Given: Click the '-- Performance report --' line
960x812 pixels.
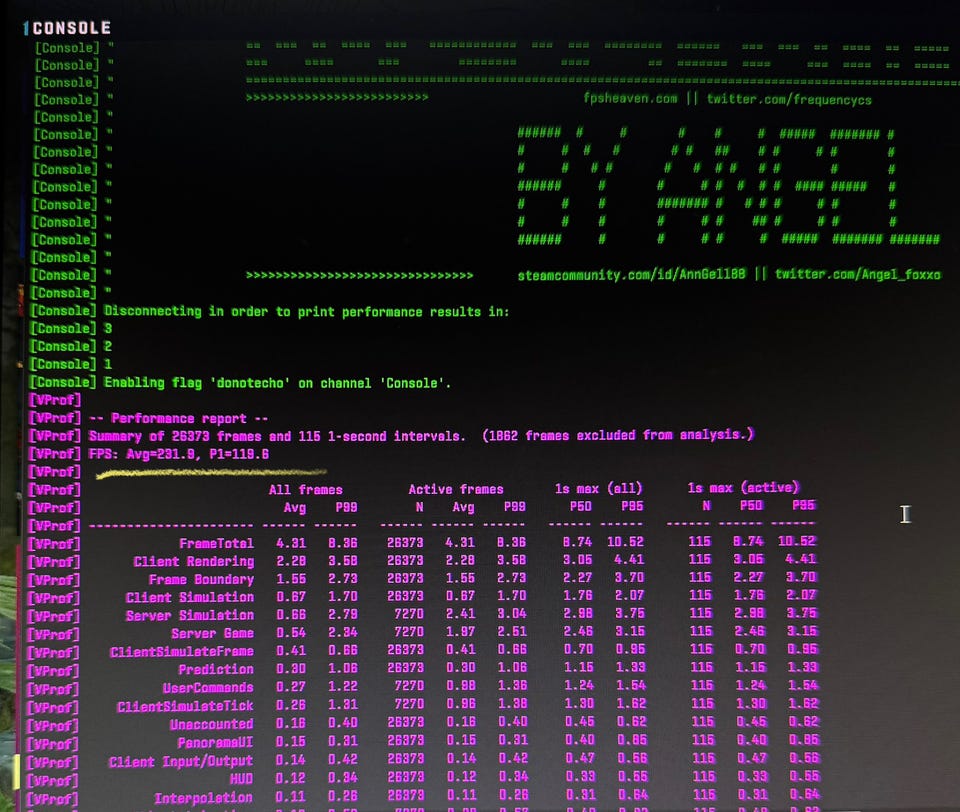Looking at the screenshot, I should coord(178,418).
